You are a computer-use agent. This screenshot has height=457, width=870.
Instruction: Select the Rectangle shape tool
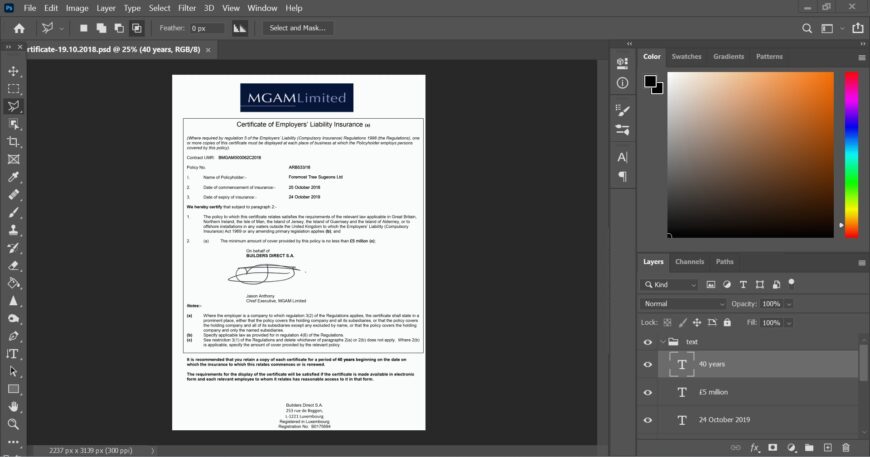point(13,389)
